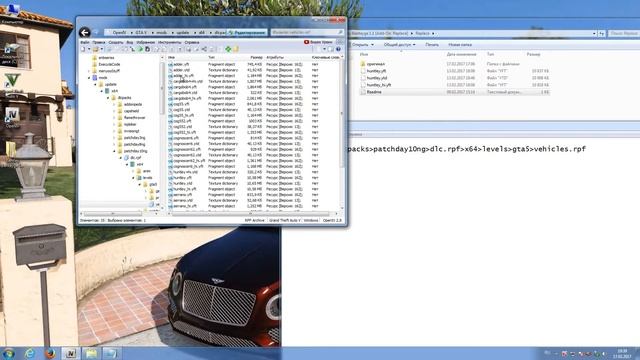Click the blue help icon in OpenIV toolbar
Viewport: 640px width, 360px height.
click(338, 49)
